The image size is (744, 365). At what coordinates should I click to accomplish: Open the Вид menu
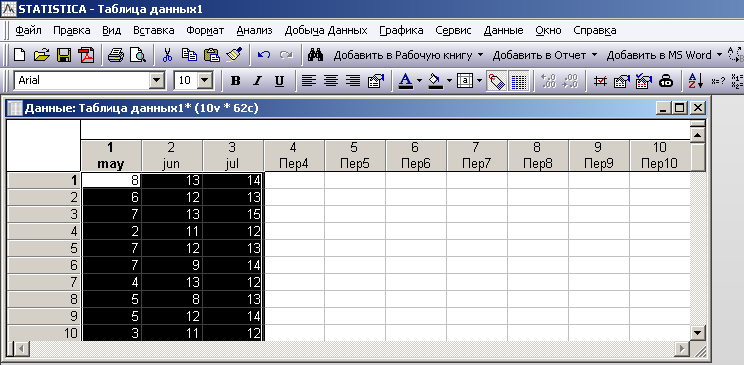pyautogui.click(x=112, y=30)
